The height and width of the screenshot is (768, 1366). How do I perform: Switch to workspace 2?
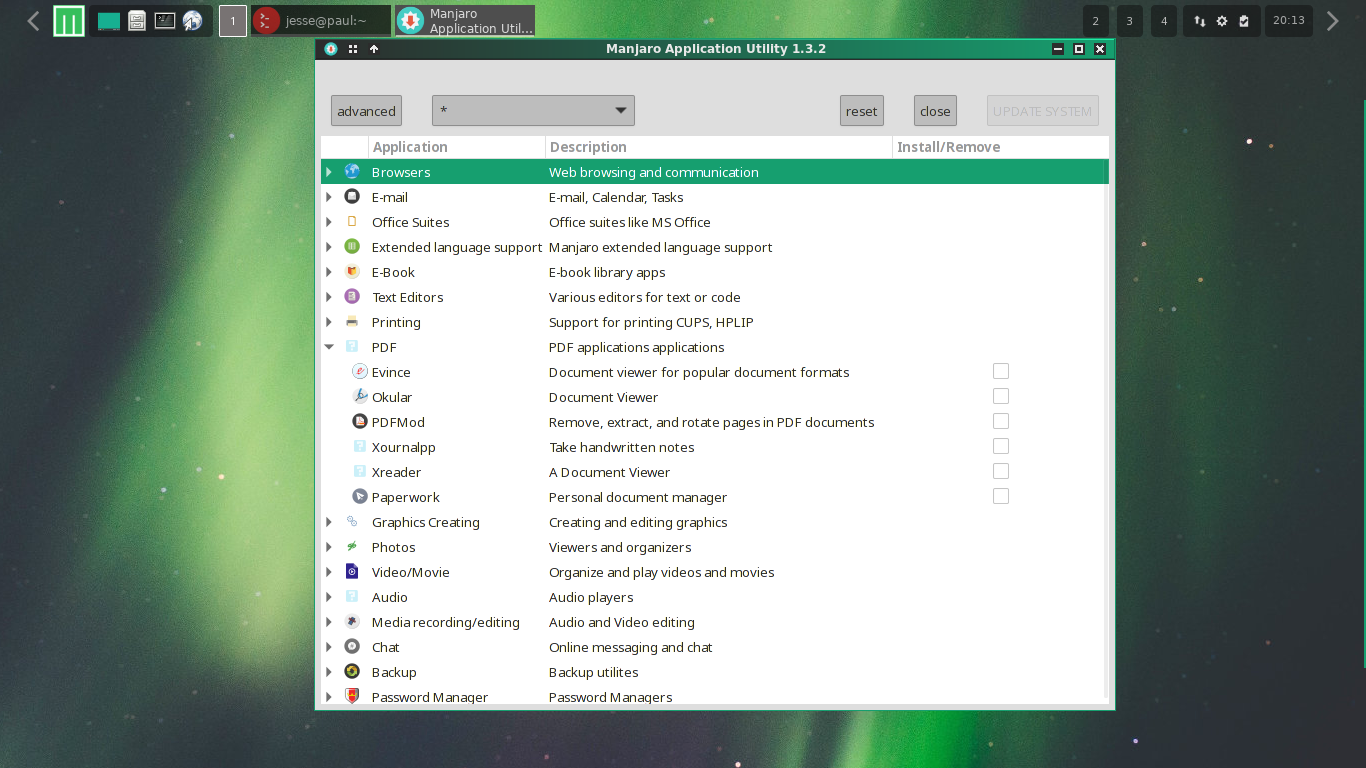[x=1096, y=21]
